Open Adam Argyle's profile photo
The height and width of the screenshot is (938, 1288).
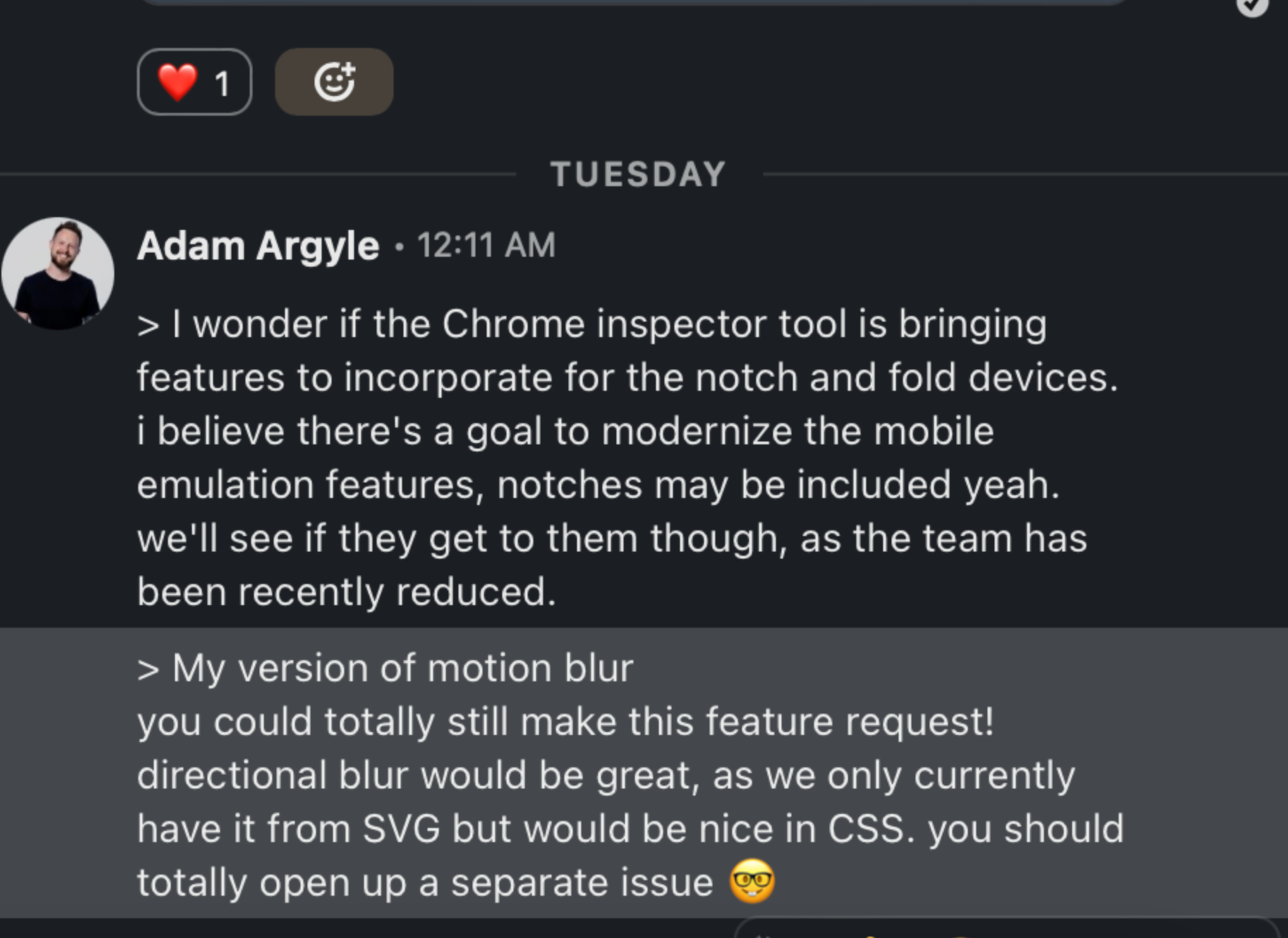(58, 274)
